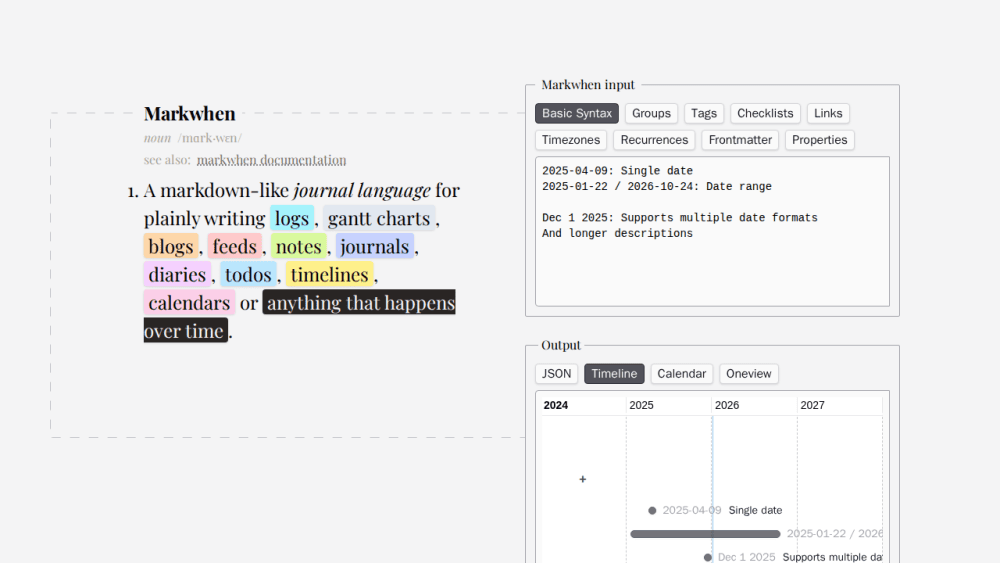Viewport: 1000px width, 563px height.
Task: Switch to the Properties example tab
Action: [820, 140]
